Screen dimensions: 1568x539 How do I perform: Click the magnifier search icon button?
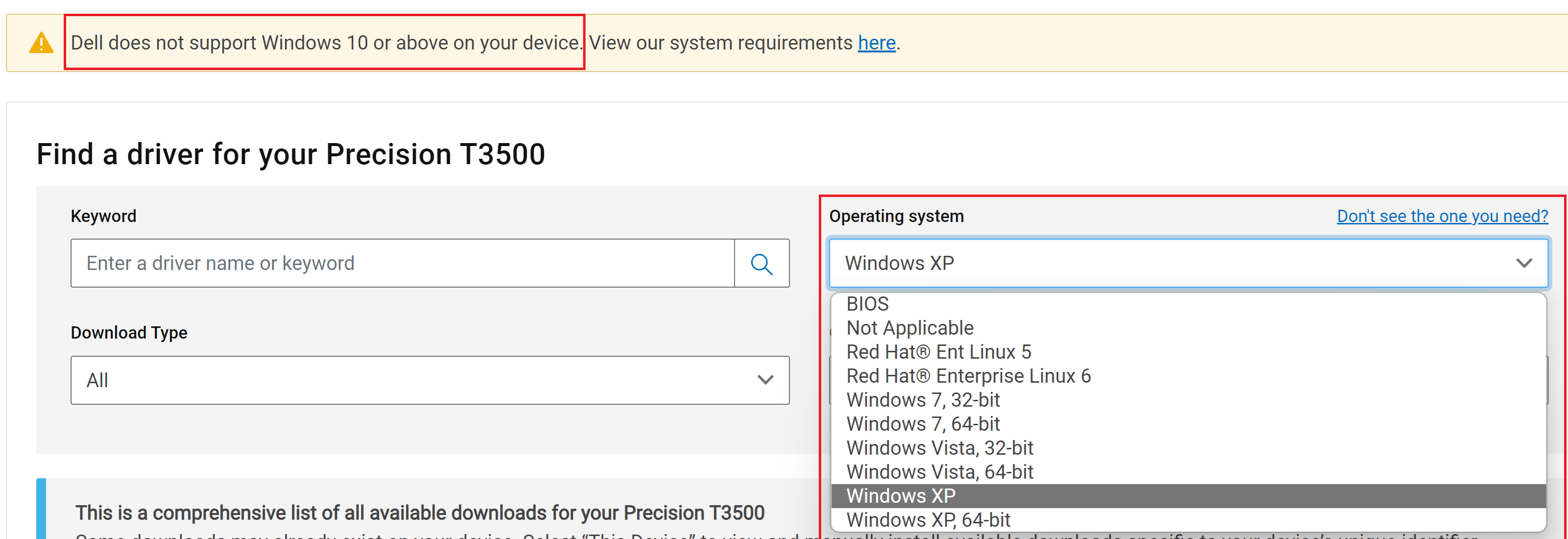(x=761, y=264)
